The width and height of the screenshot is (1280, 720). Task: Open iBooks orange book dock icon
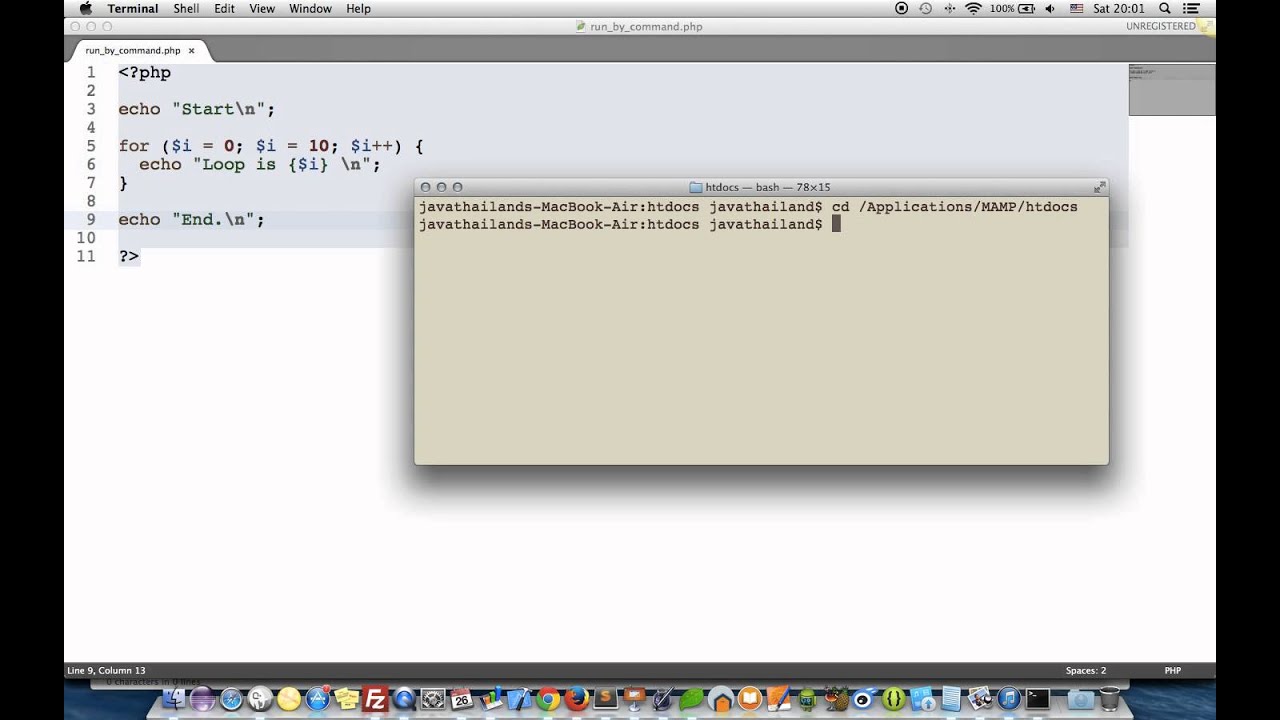pos(749,699)
